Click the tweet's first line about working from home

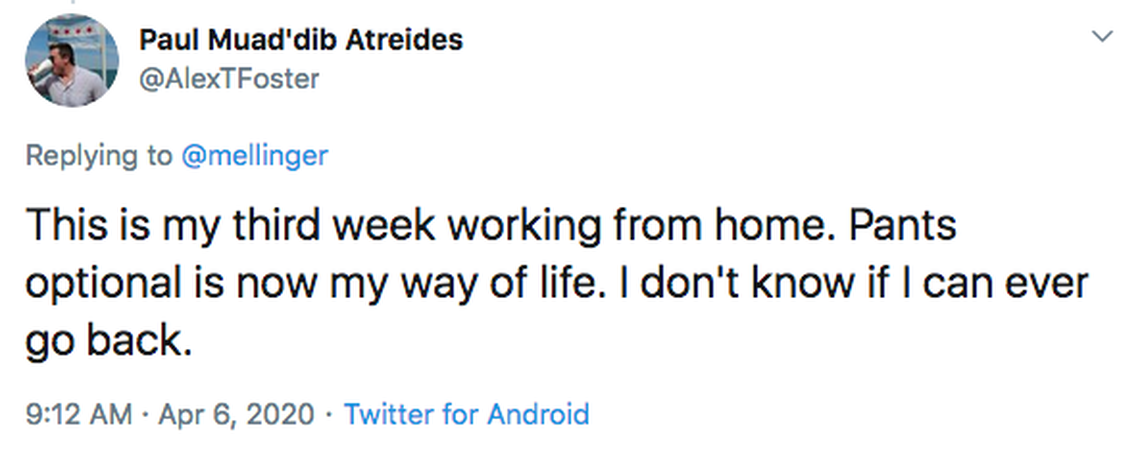click(490, 224)
